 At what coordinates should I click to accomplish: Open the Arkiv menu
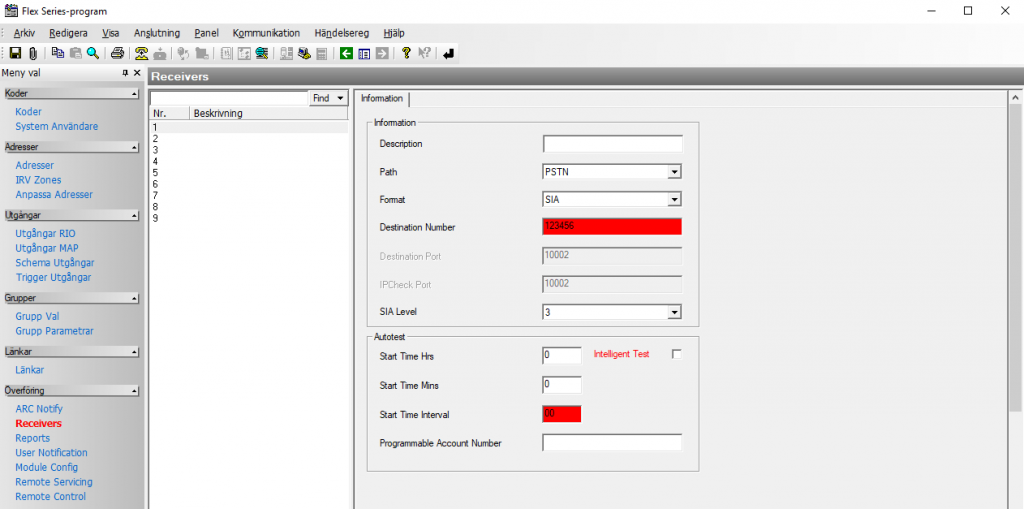24,33
